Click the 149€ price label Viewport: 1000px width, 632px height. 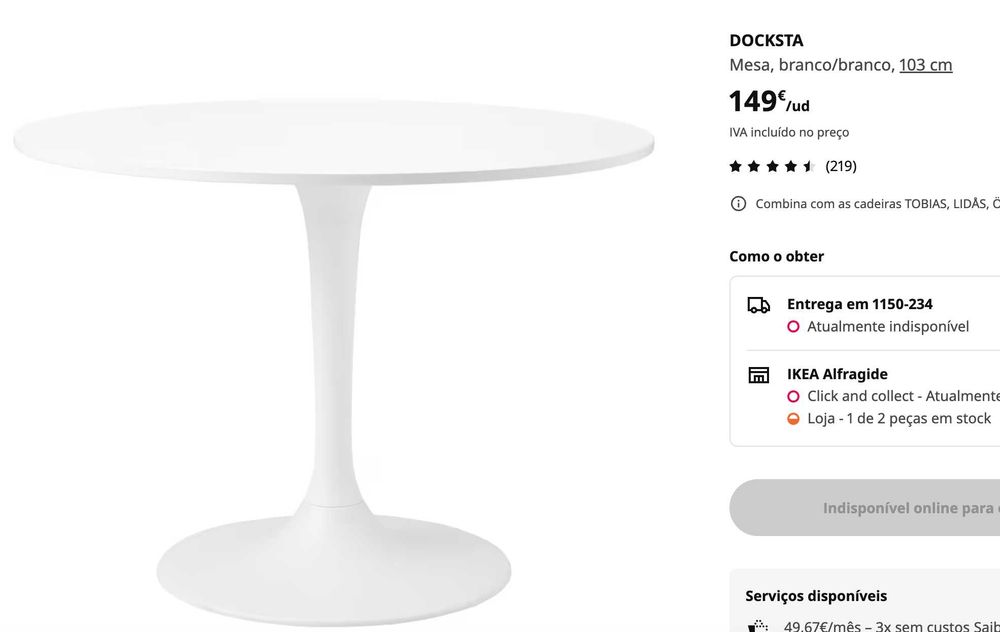click(769, 102)
